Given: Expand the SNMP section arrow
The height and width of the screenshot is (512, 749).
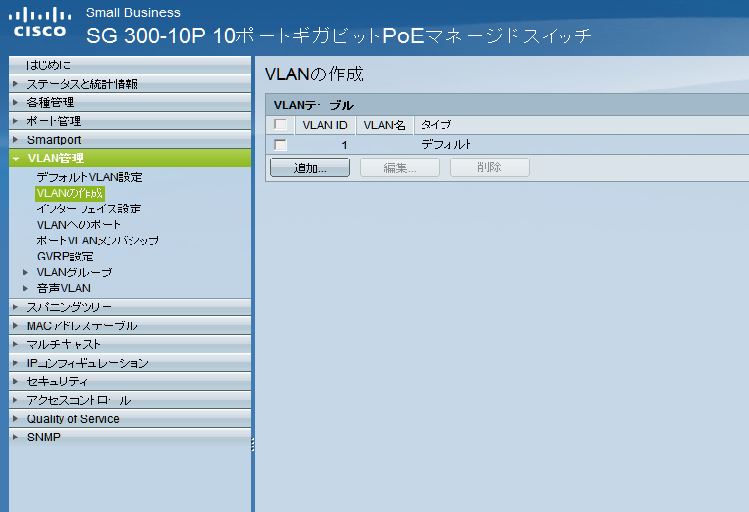Looking at the screenshot, I should pos(15,437).
